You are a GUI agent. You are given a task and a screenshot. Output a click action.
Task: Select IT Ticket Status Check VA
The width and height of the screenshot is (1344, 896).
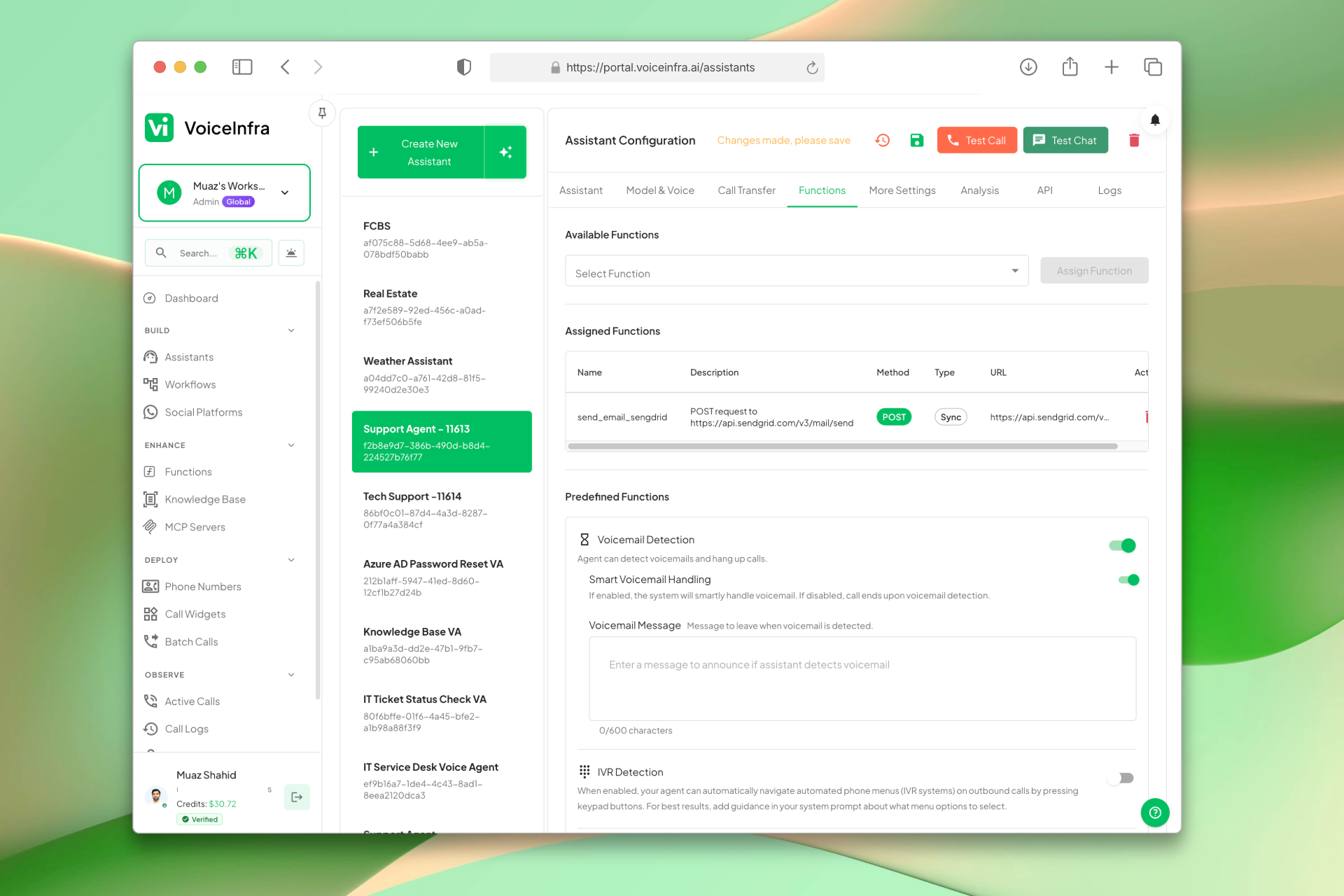click(x=442, y=713)
